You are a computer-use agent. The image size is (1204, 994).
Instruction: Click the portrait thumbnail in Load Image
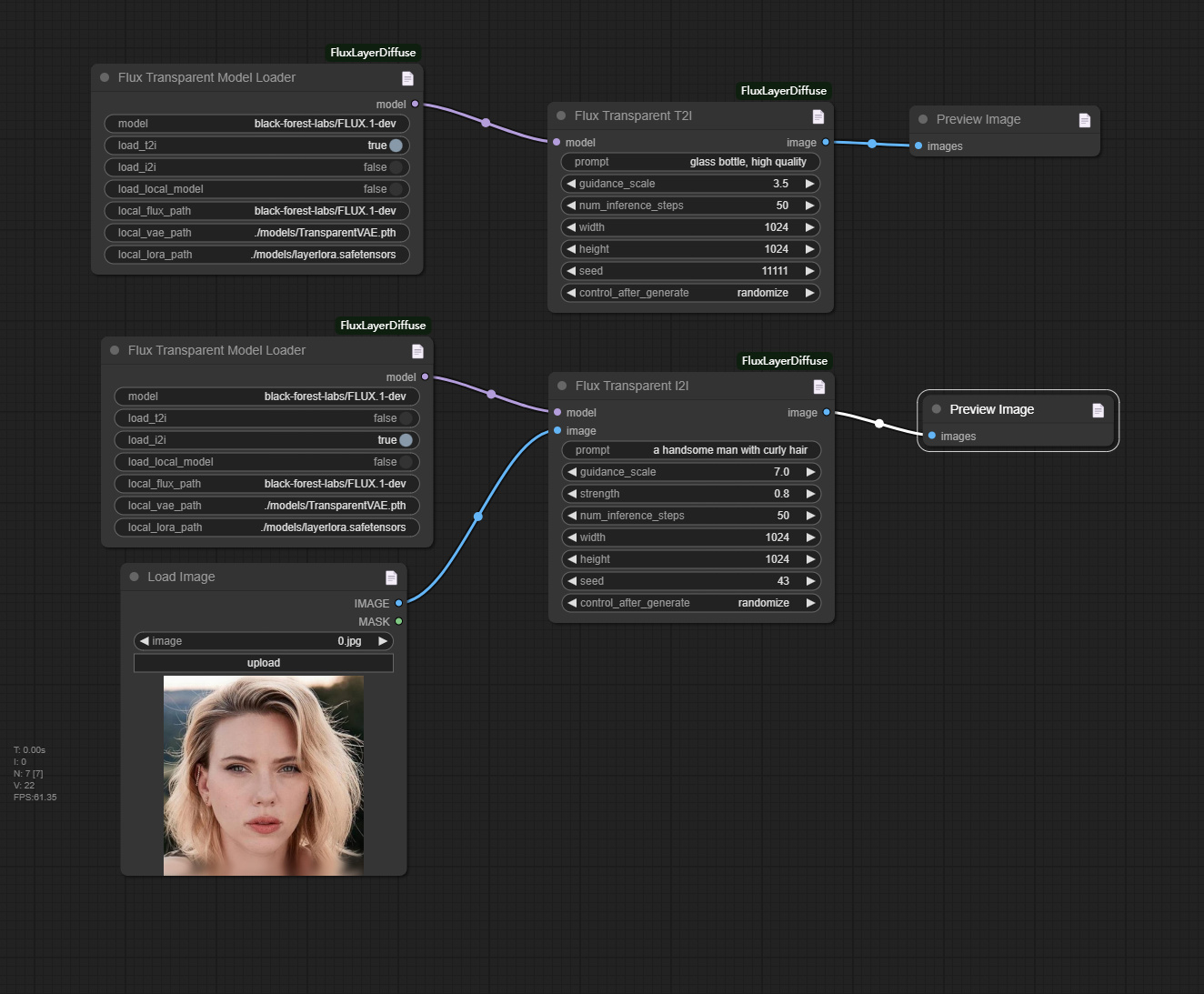(262, 775)
